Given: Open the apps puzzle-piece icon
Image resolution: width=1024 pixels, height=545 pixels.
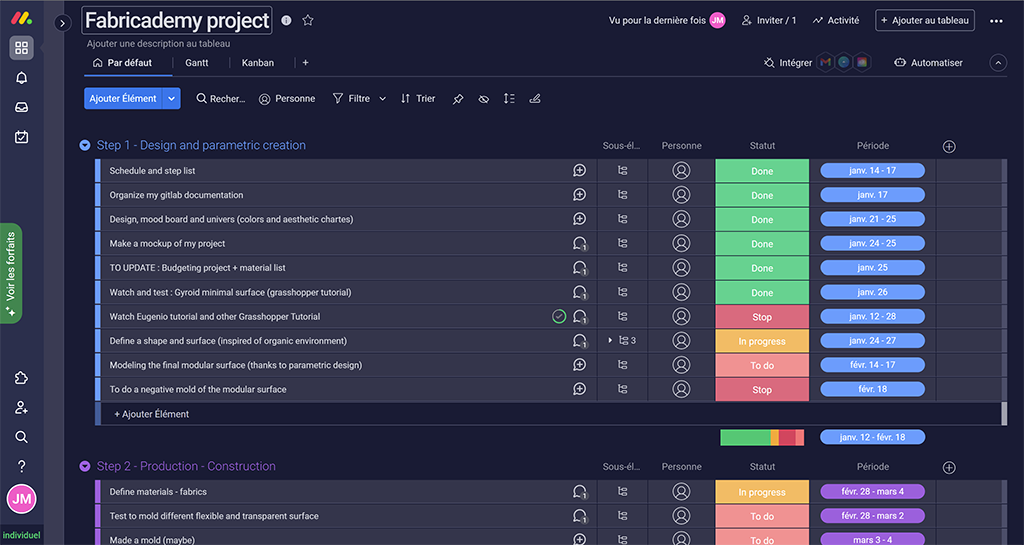Looking at the screenshot, I should (22, 378).
